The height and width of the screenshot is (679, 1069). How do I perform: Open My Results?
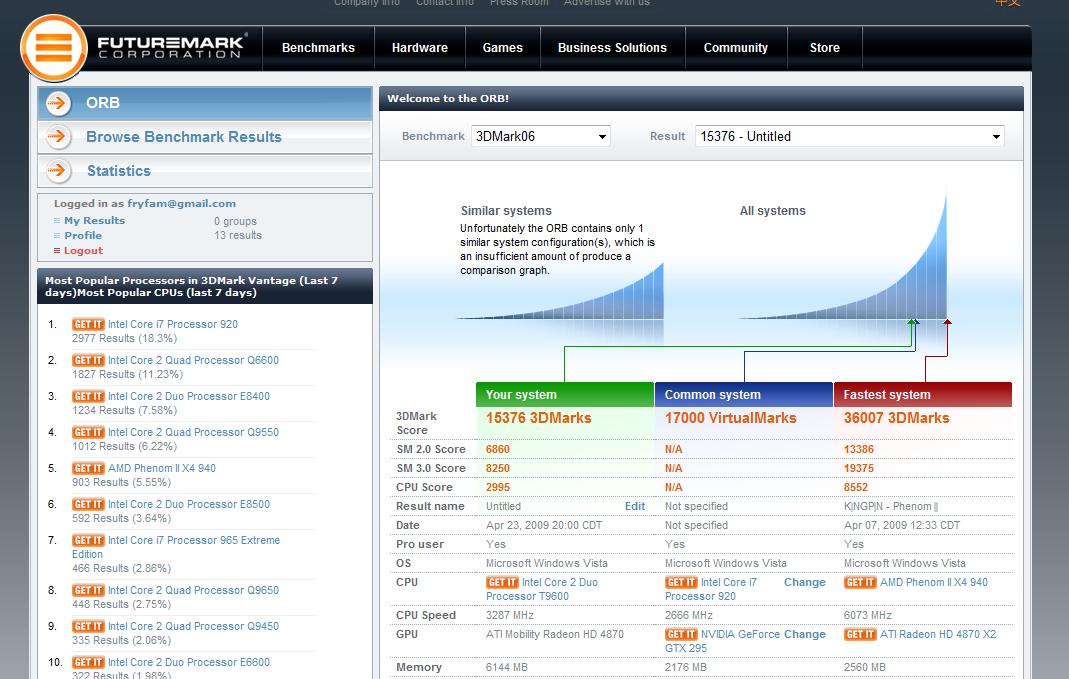tap(94, 221)
